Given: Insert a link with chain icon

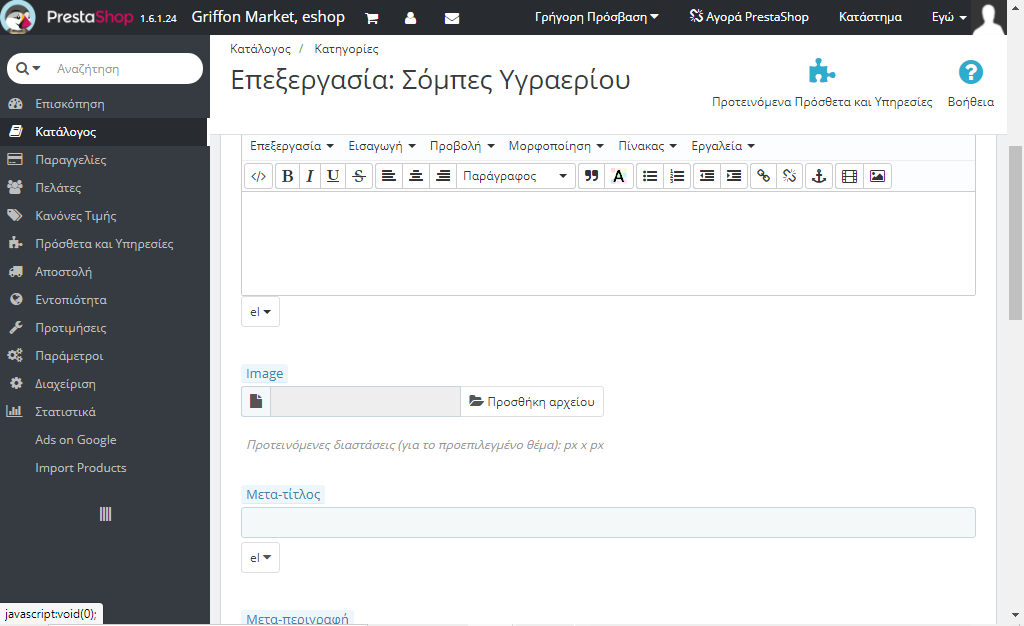Looking at the screenshot, I should click(x=763, y=177).
